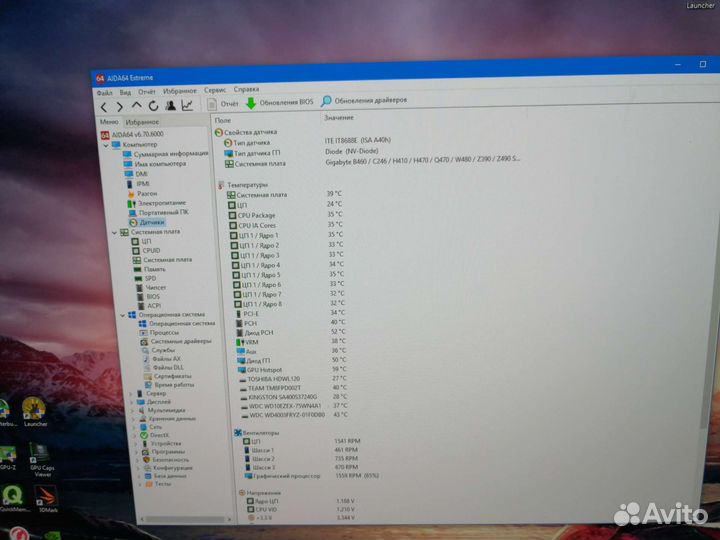Open the GPU-Z desktop shortcut
The image size is (720, 540).
pos(7,458)
